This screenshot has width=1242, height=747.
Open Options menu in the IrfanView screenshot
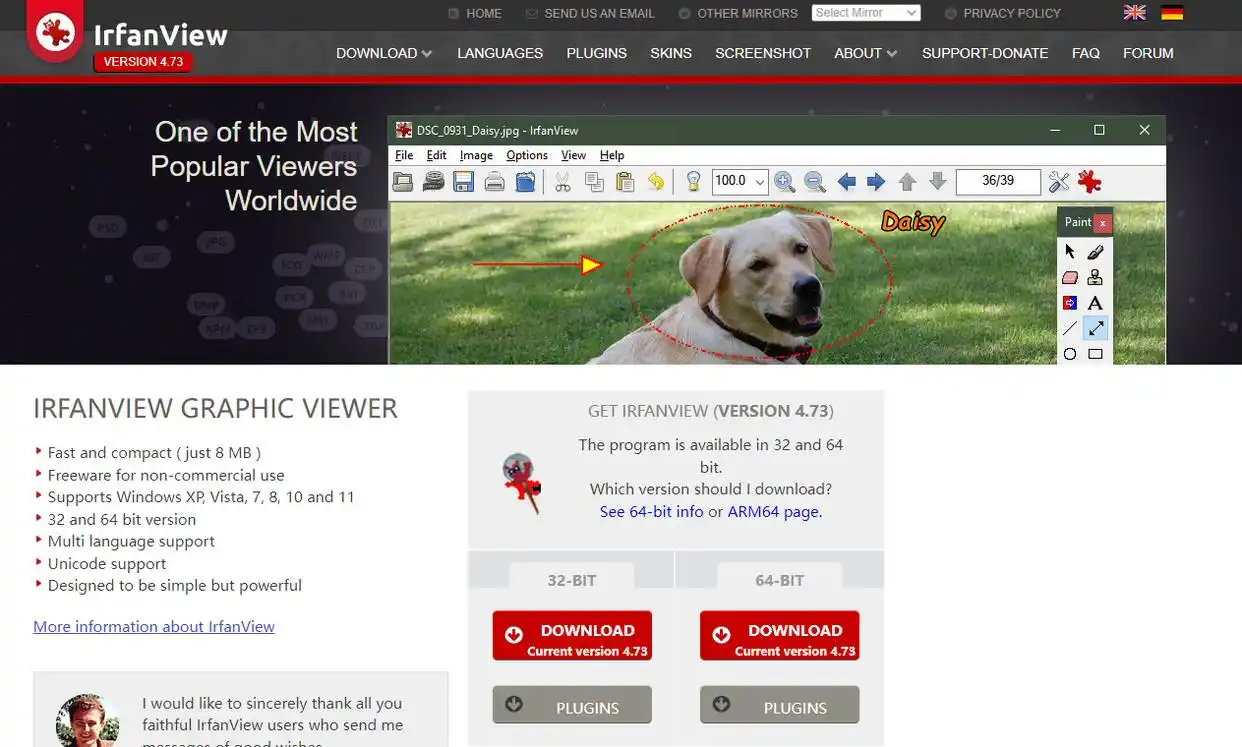click(527, 155)
